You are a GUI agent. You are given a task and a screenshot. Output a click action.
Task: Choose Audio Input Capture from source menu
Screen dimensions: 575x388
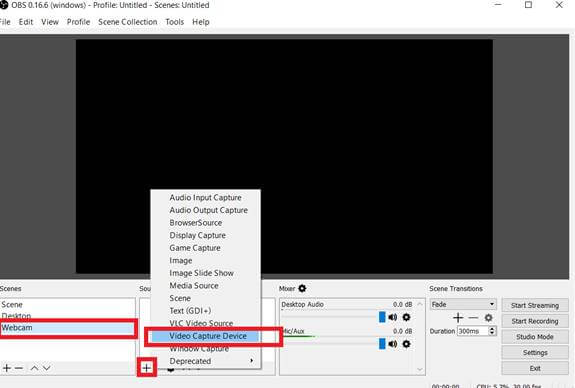point(205,197)
